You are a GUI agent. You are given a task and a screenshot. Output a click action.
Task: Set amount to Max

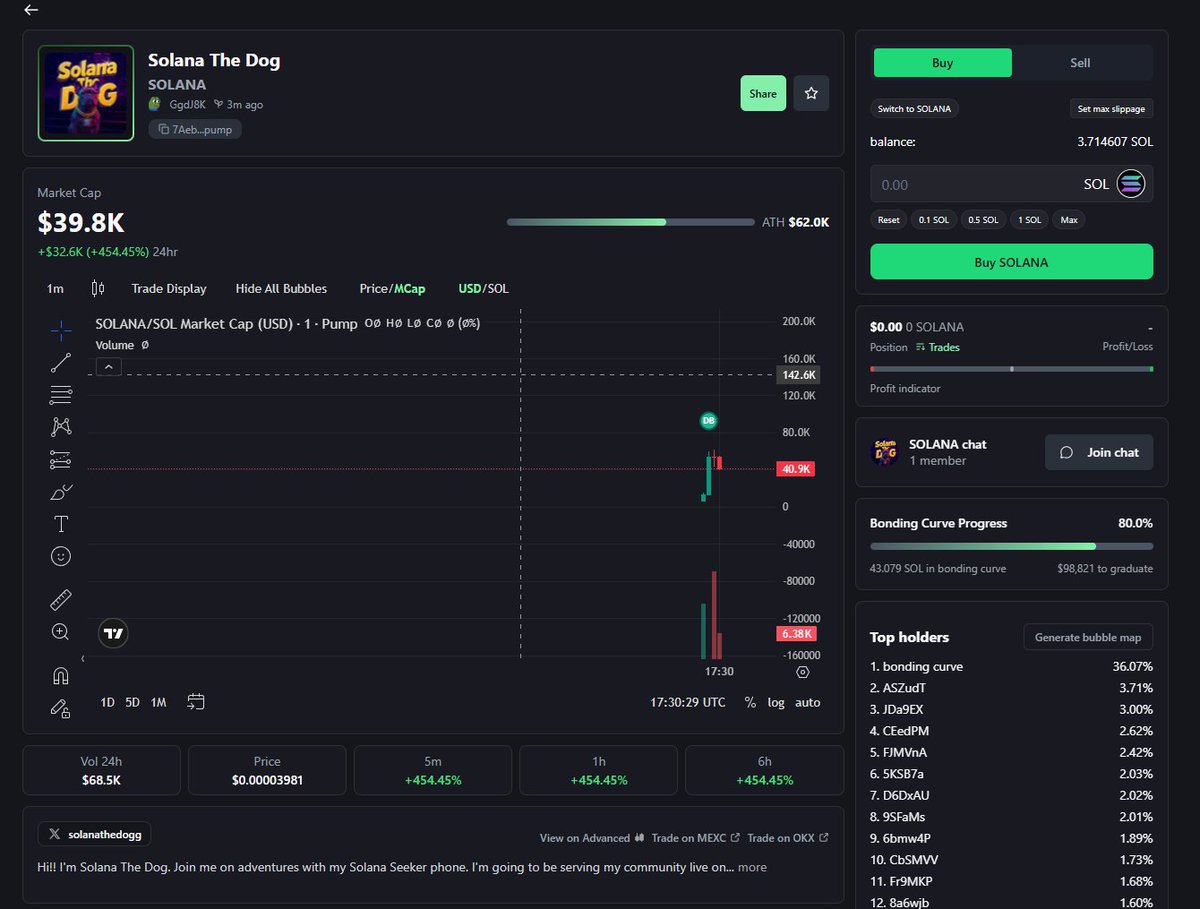coord(1069,220)
